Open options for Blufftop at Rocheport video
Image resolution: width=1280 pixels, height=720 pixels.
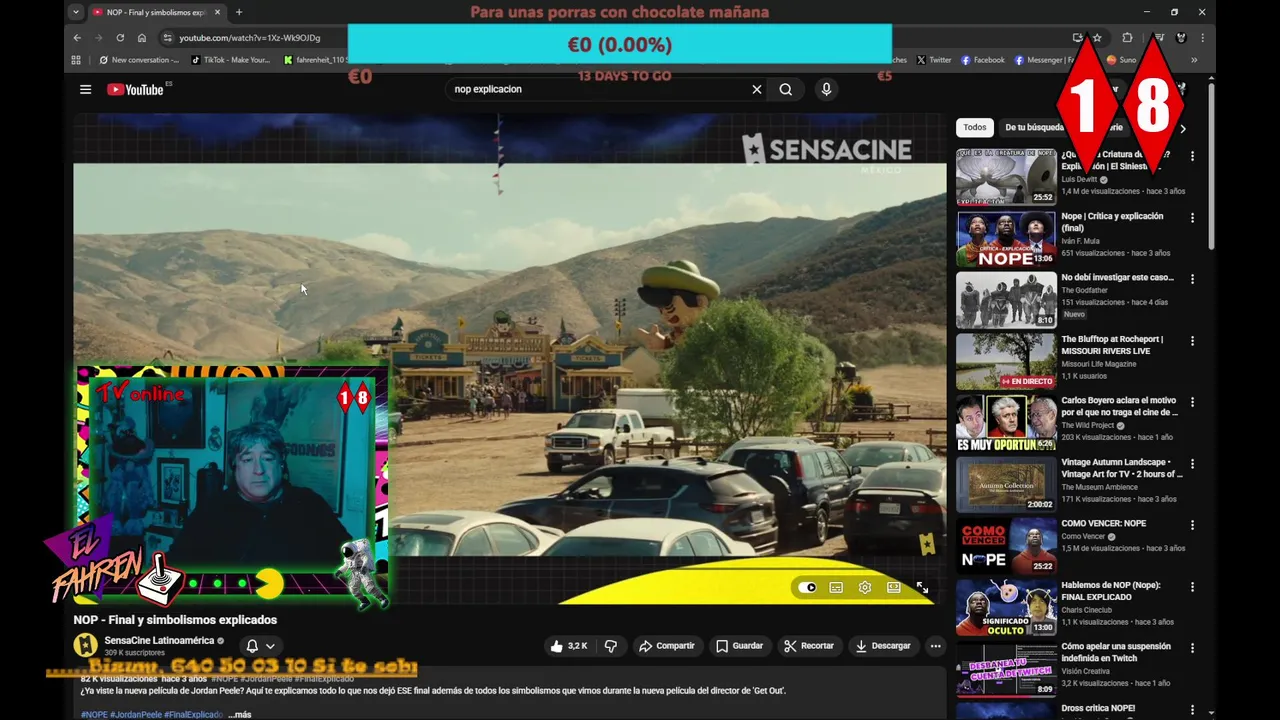tap(1192, 341)
